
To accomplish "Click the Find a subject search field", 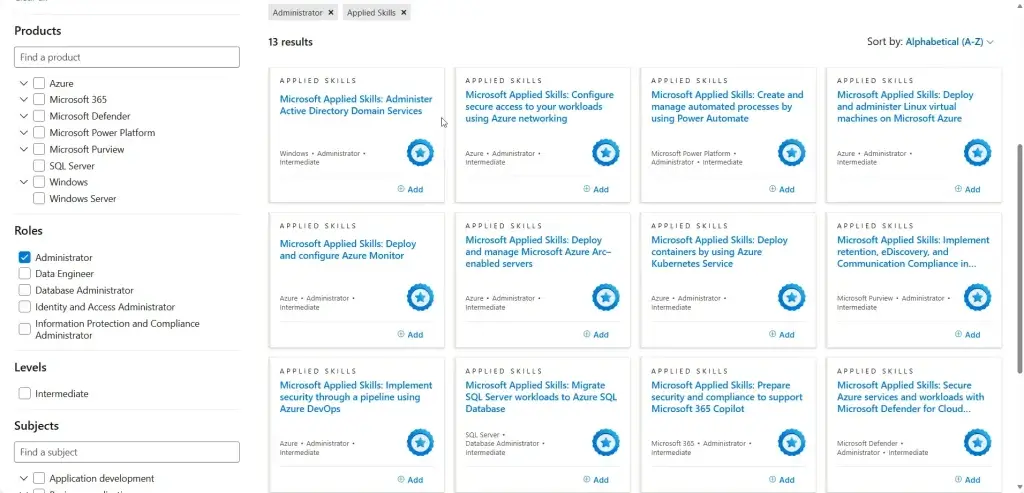I will click(127, 452).
